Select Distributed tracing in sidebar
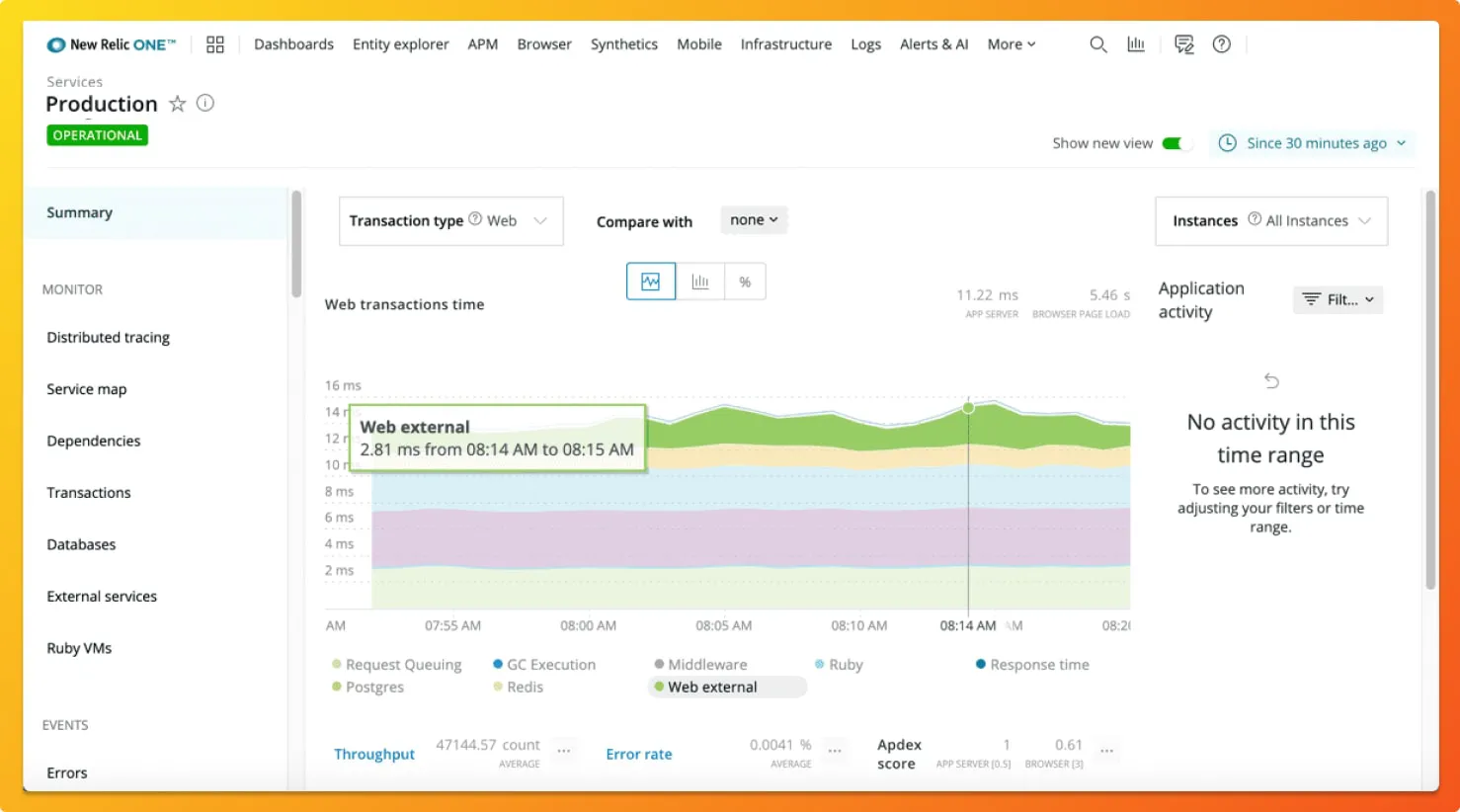Image resolution: width=1460 pixels, height=812 pixels. [x=108, y=338]
